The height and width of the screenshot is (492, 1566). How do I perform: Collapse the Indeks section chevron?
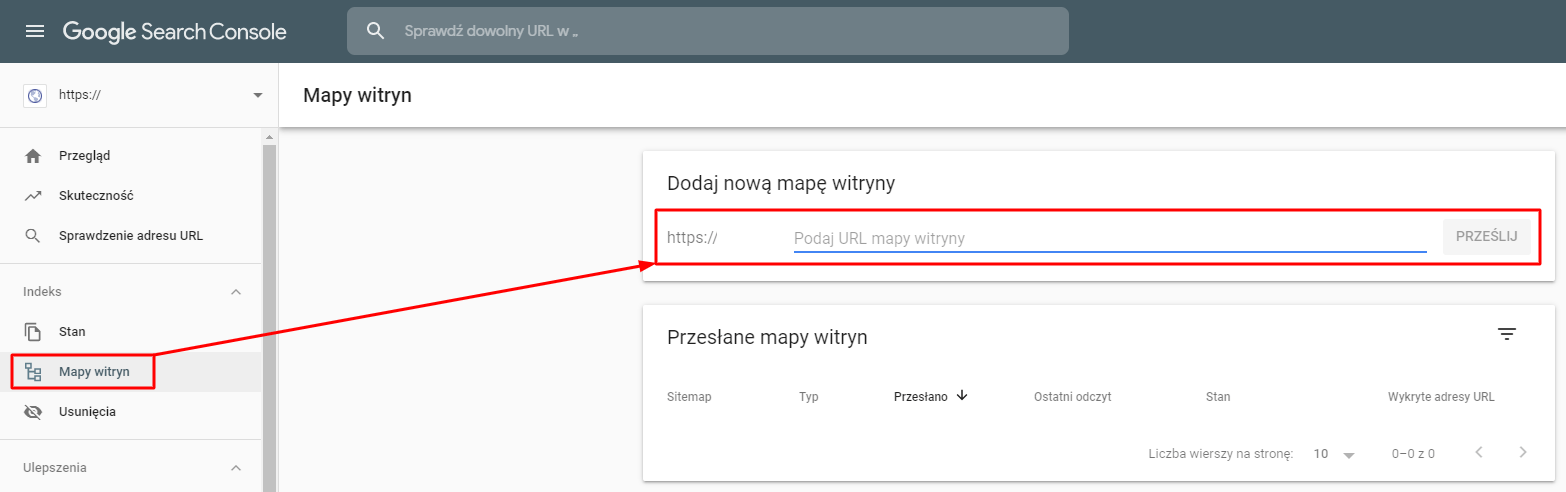236,292
